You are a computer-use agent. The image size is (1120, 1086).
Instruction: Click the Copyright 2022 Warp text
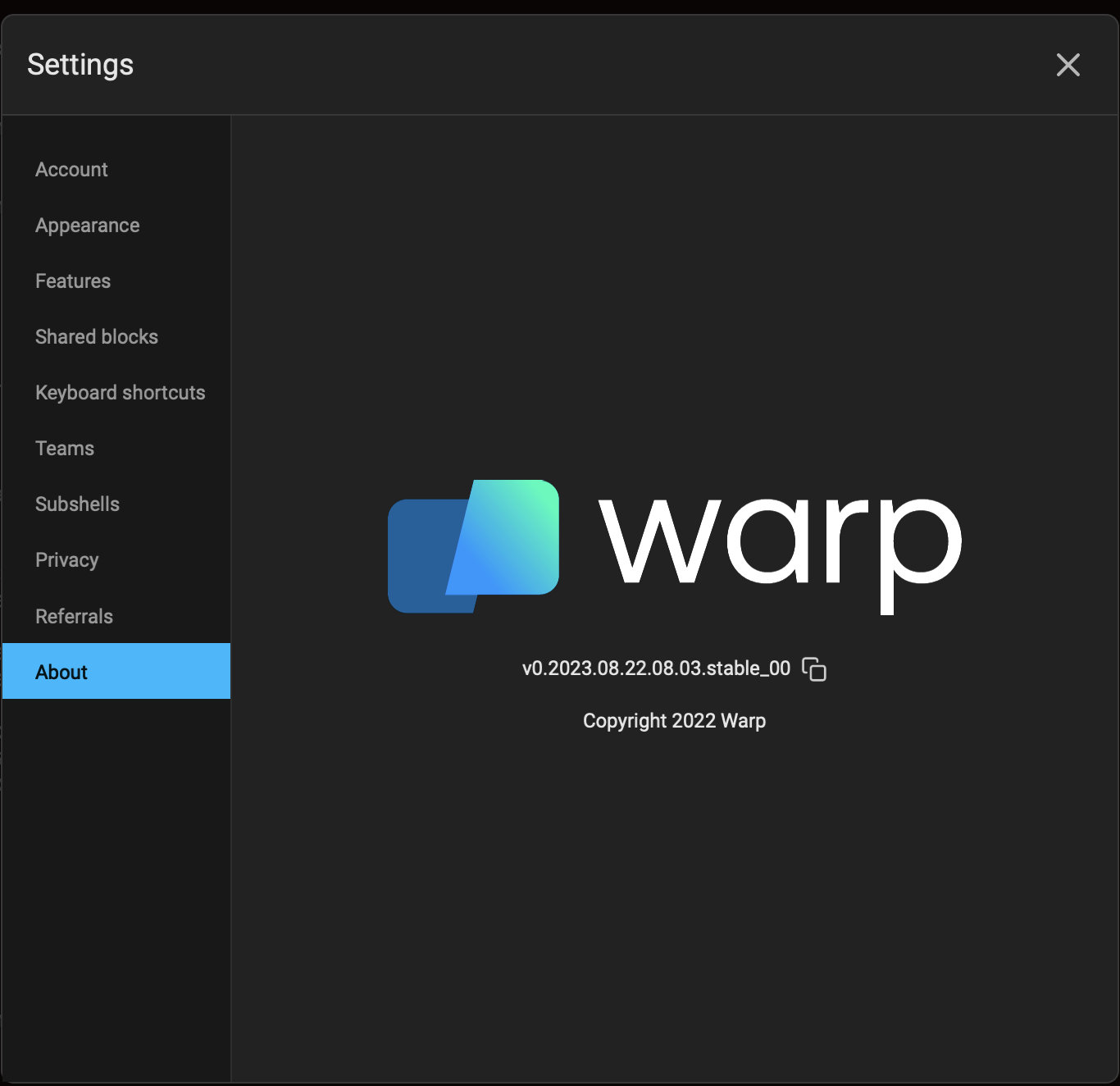(674, 720)
